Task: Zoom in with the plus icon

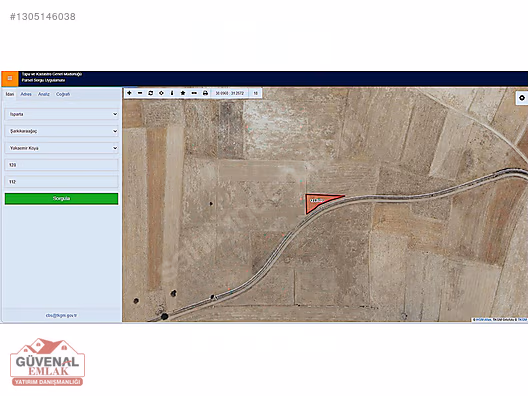Action: click(129, 93)
